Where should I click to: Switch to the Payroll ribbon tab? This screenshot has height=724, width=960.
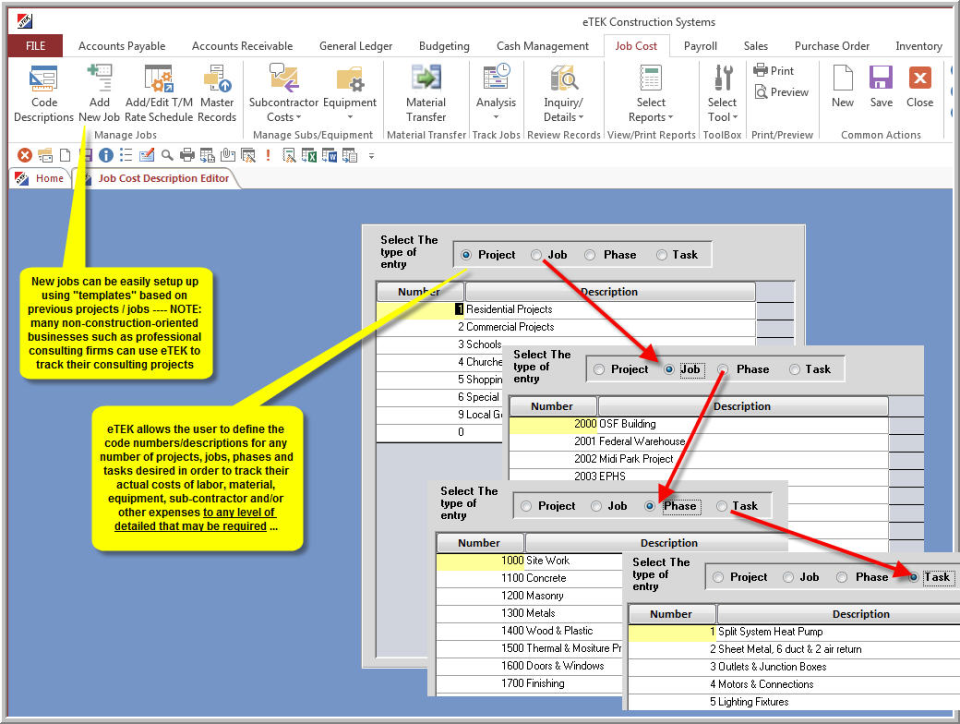[x=700, y=45]
